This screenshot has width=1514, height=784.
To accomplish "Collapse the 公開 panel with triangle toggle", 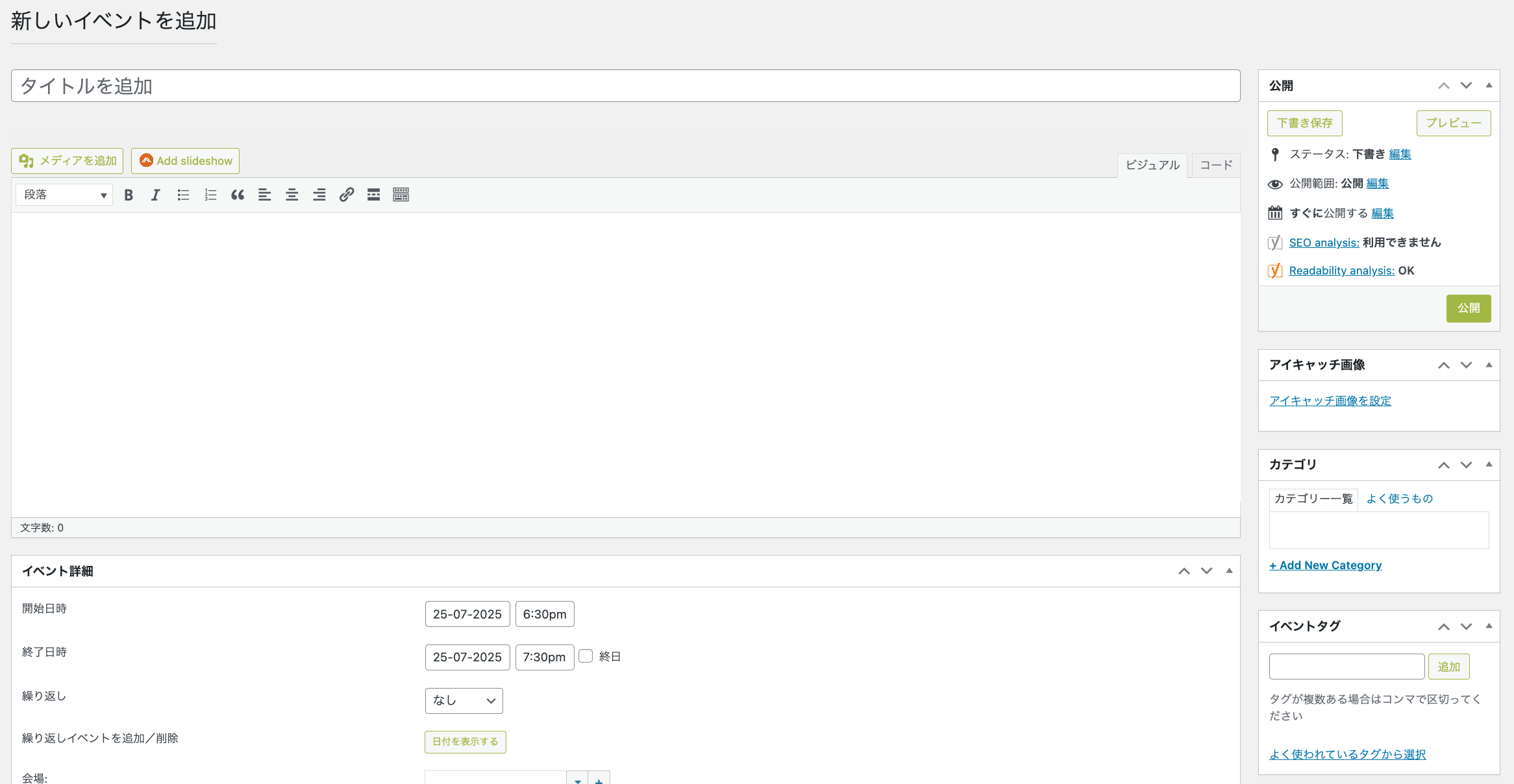I will click(1489, 86).
